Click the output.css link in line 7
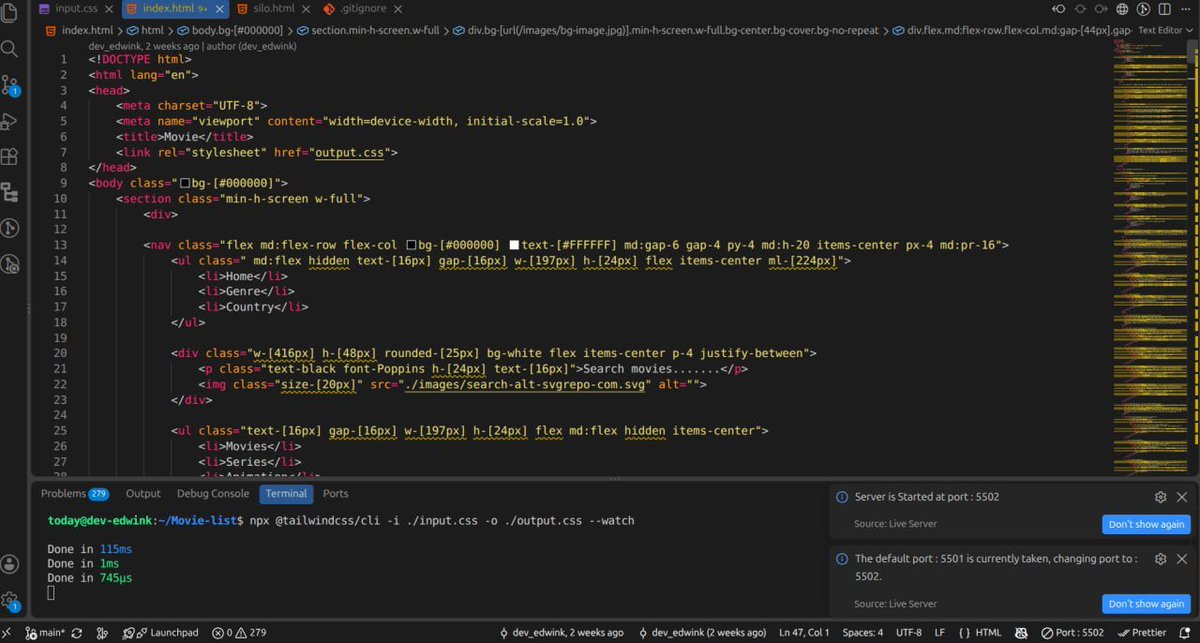The height and width of the screenshot is (643, 1200). 352,152
